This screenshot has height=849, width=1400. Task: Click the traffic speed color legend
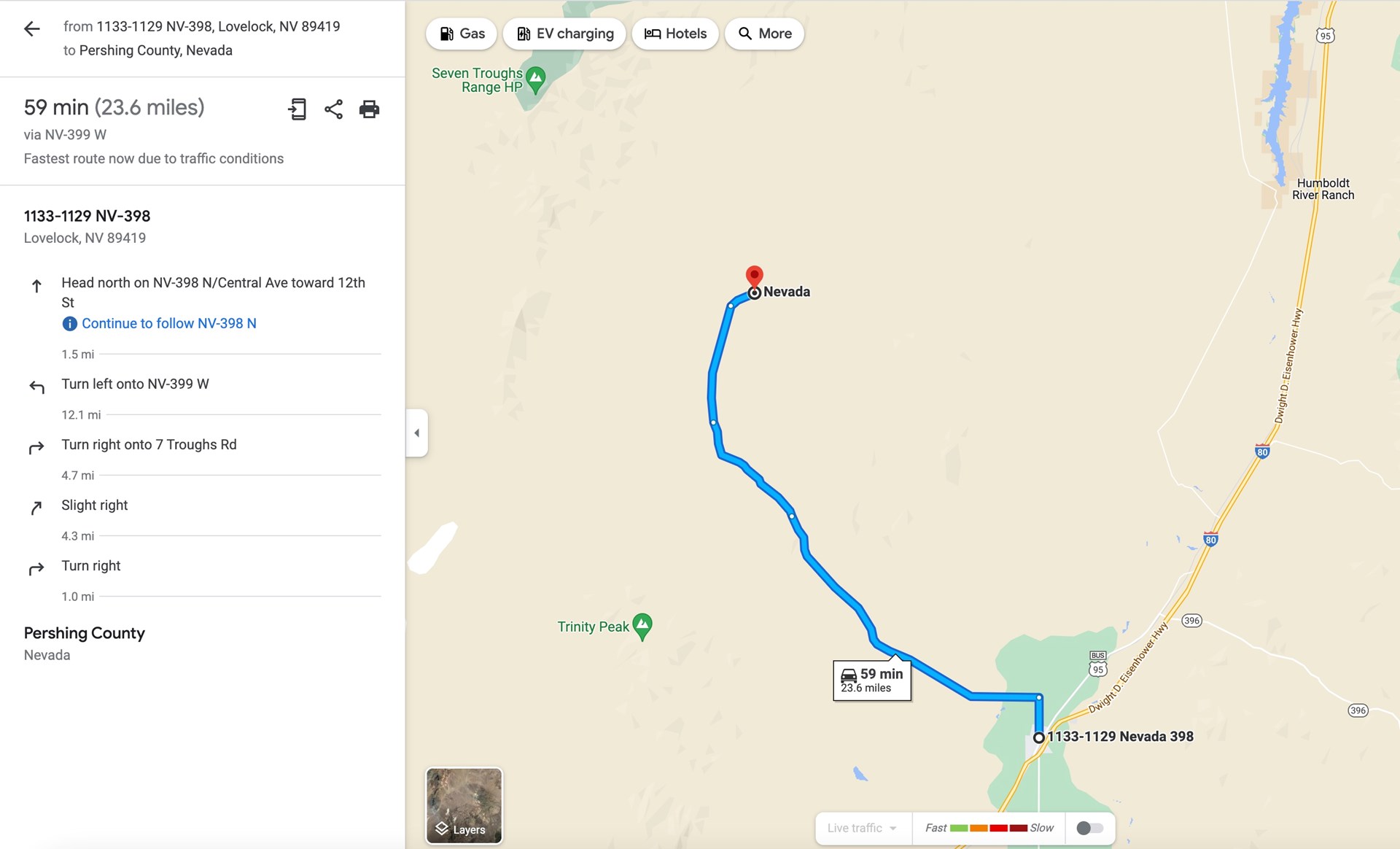989,828
